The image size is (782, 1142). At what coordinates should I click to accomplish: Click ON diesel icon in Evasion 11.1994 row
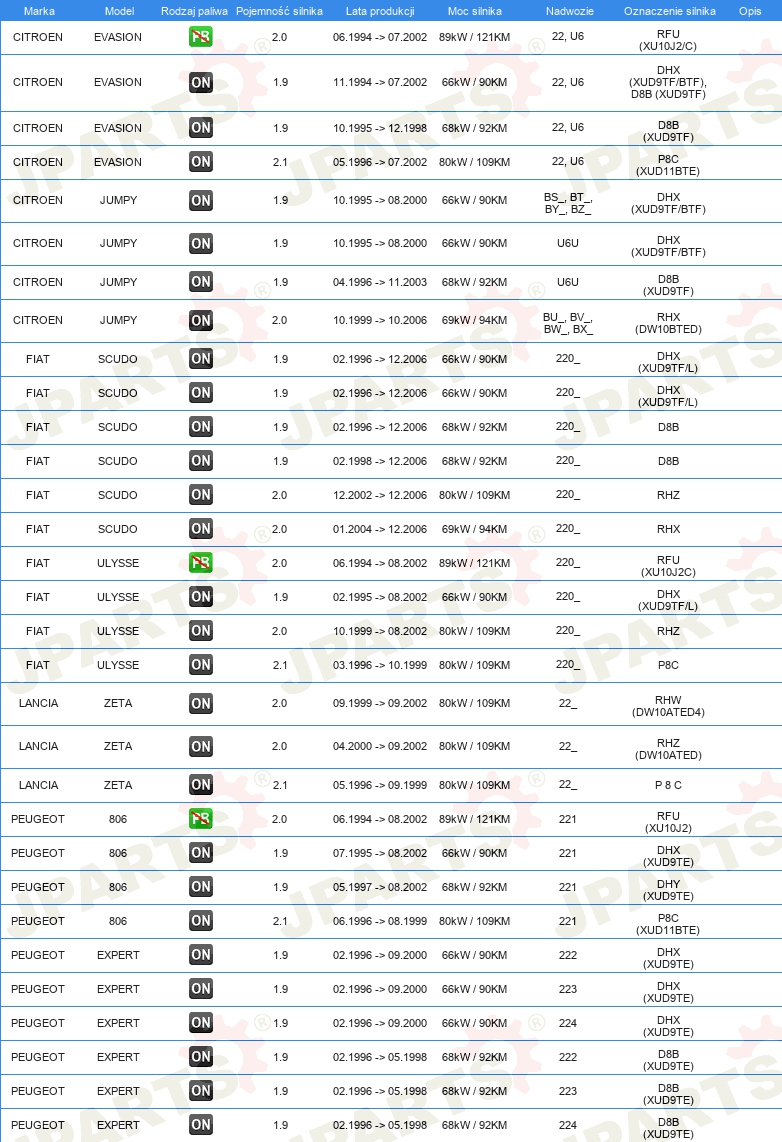[x=200, y=82]
